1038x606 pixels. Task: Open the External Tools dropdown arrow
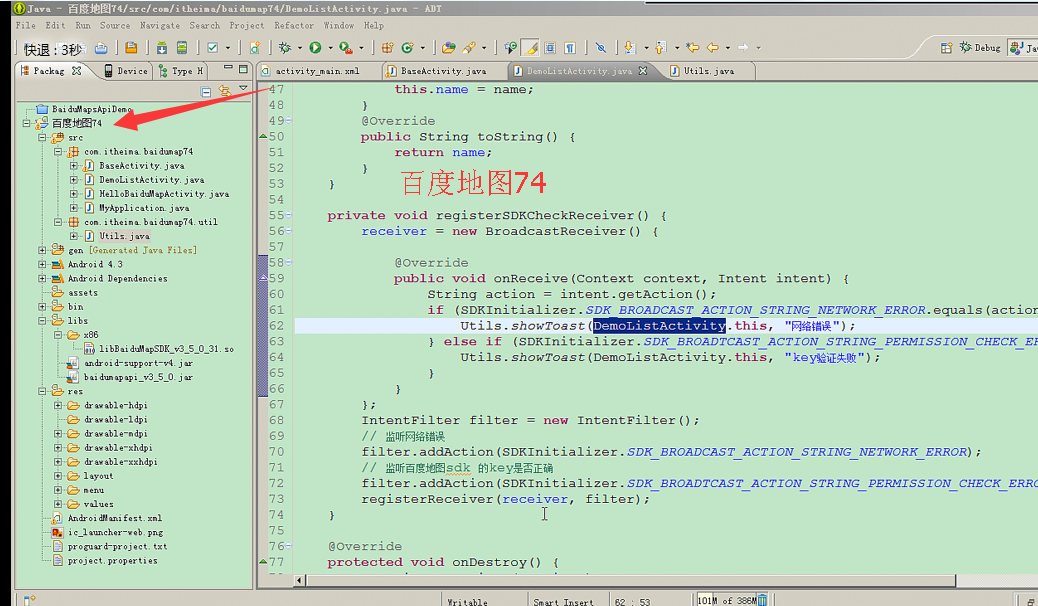(361, 48)
